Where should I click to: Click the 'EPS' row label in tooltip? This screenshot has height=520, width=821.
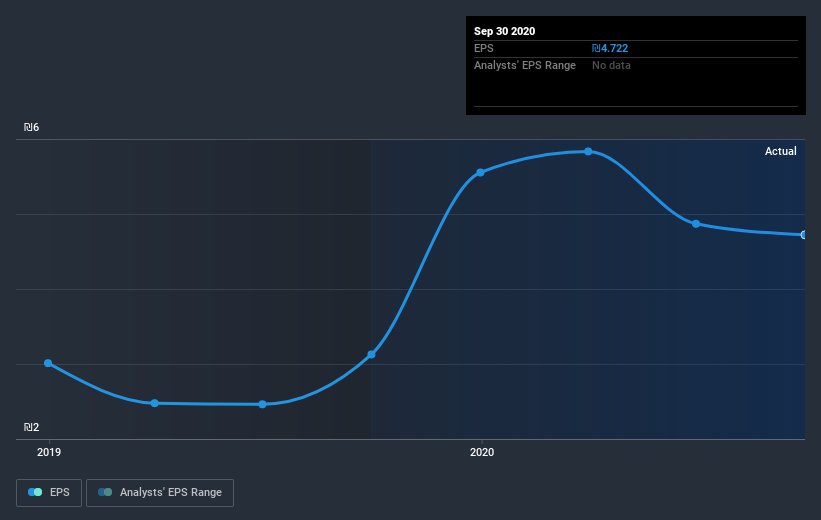(483, 48)
